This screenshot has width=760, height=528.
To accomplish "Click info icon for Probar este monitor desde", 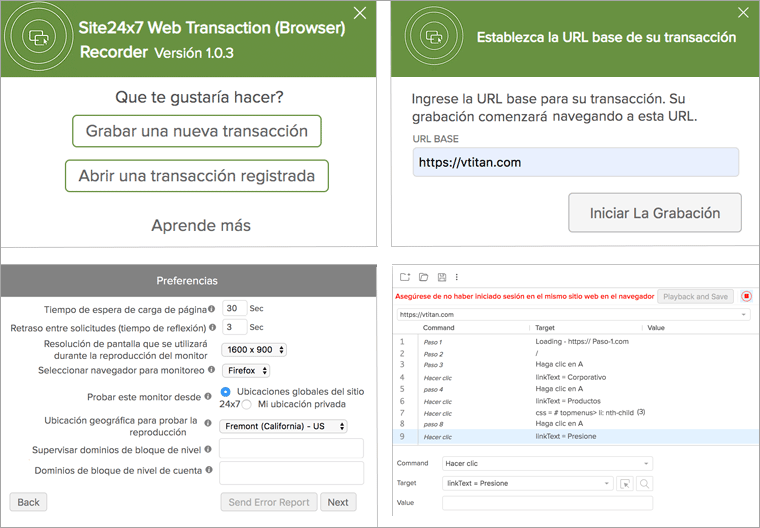I will click(208, 396).
